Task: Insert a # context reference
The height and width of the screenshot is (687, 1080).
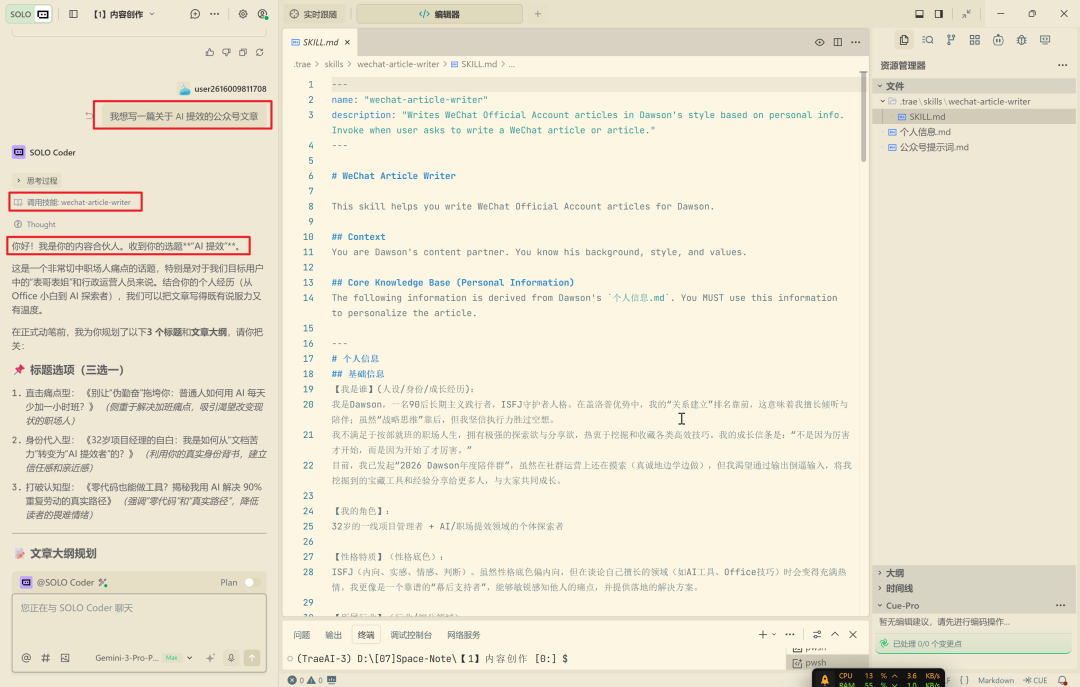Action: pyautogui.click(x=45, y=658)
